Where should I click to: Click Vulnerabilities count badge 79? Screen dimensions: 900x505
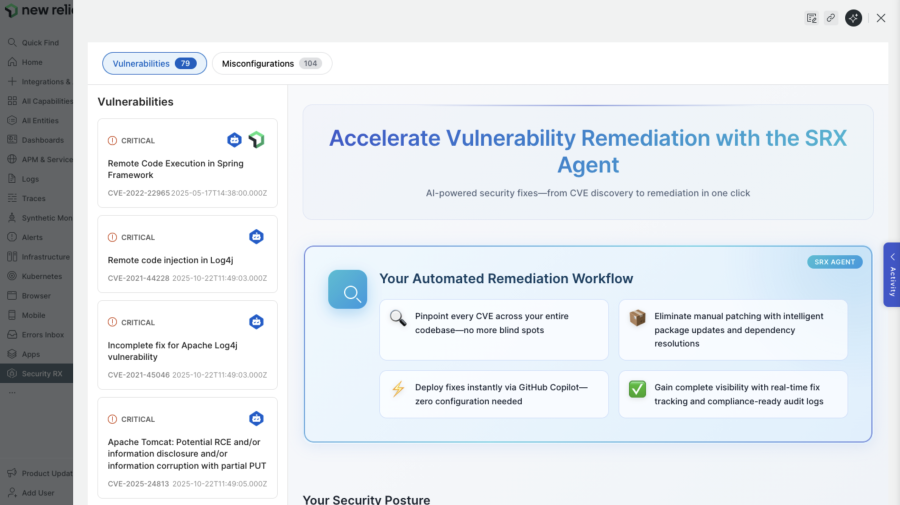185,64
